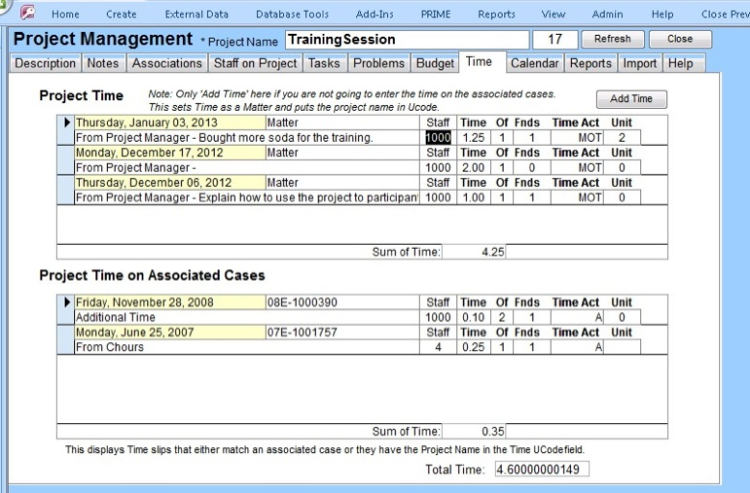This screenshot has height=493, width=750.
Task: Select the record arrow for November 28, 2008
Action: pos(68,302)
